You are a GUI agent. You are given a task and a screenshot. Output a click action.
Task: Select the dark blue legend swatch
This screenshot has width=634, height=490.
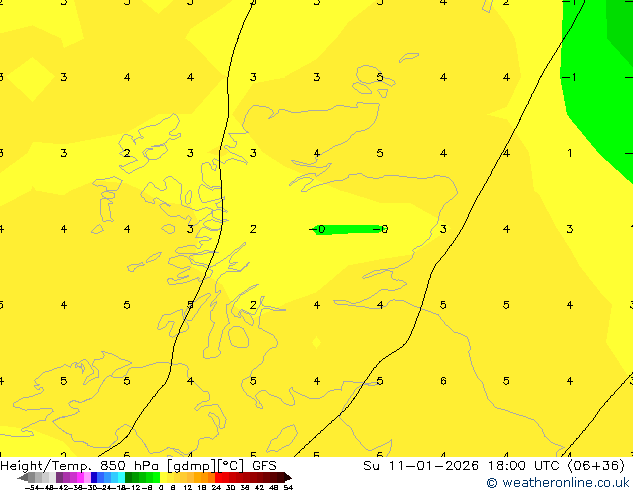[x=94, y=477]
